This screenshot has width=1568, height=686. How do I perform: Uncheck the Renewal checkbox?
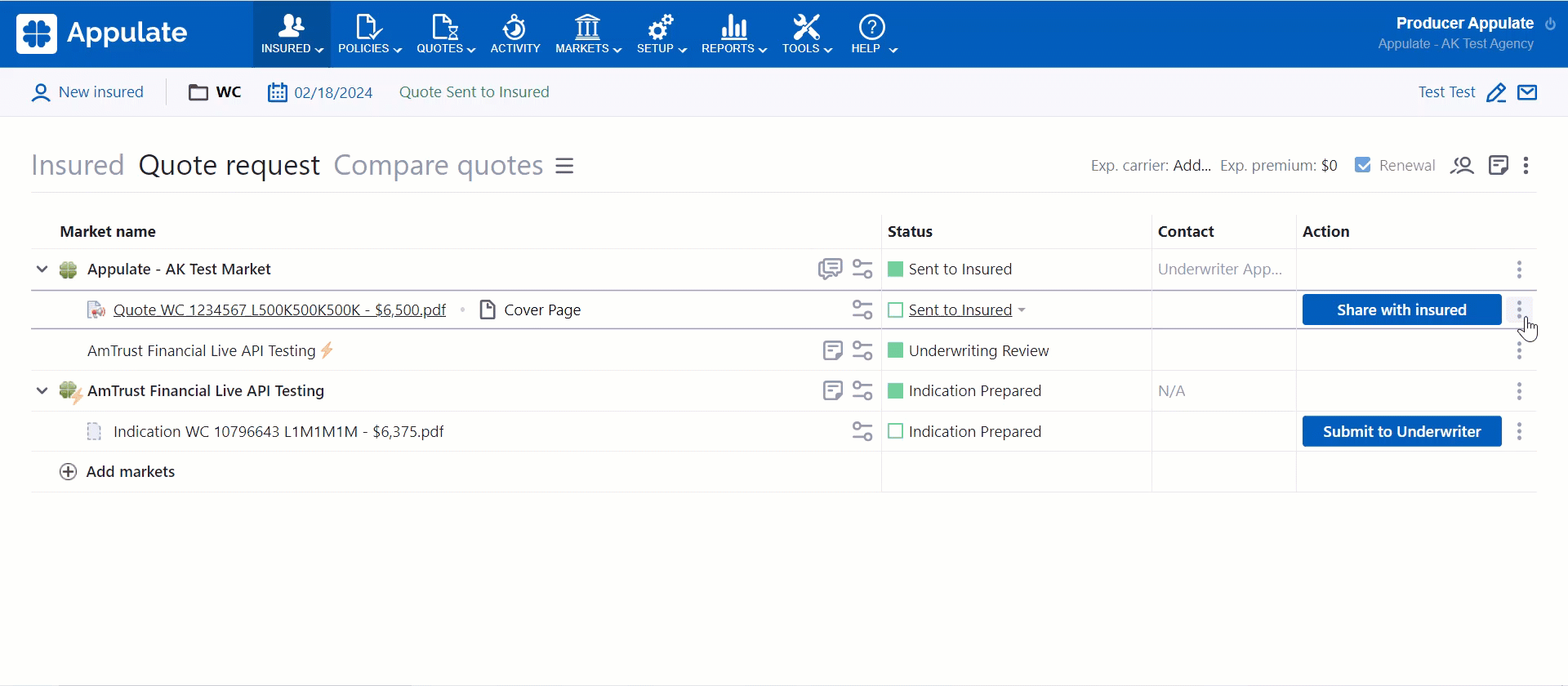coord(1362,165)
